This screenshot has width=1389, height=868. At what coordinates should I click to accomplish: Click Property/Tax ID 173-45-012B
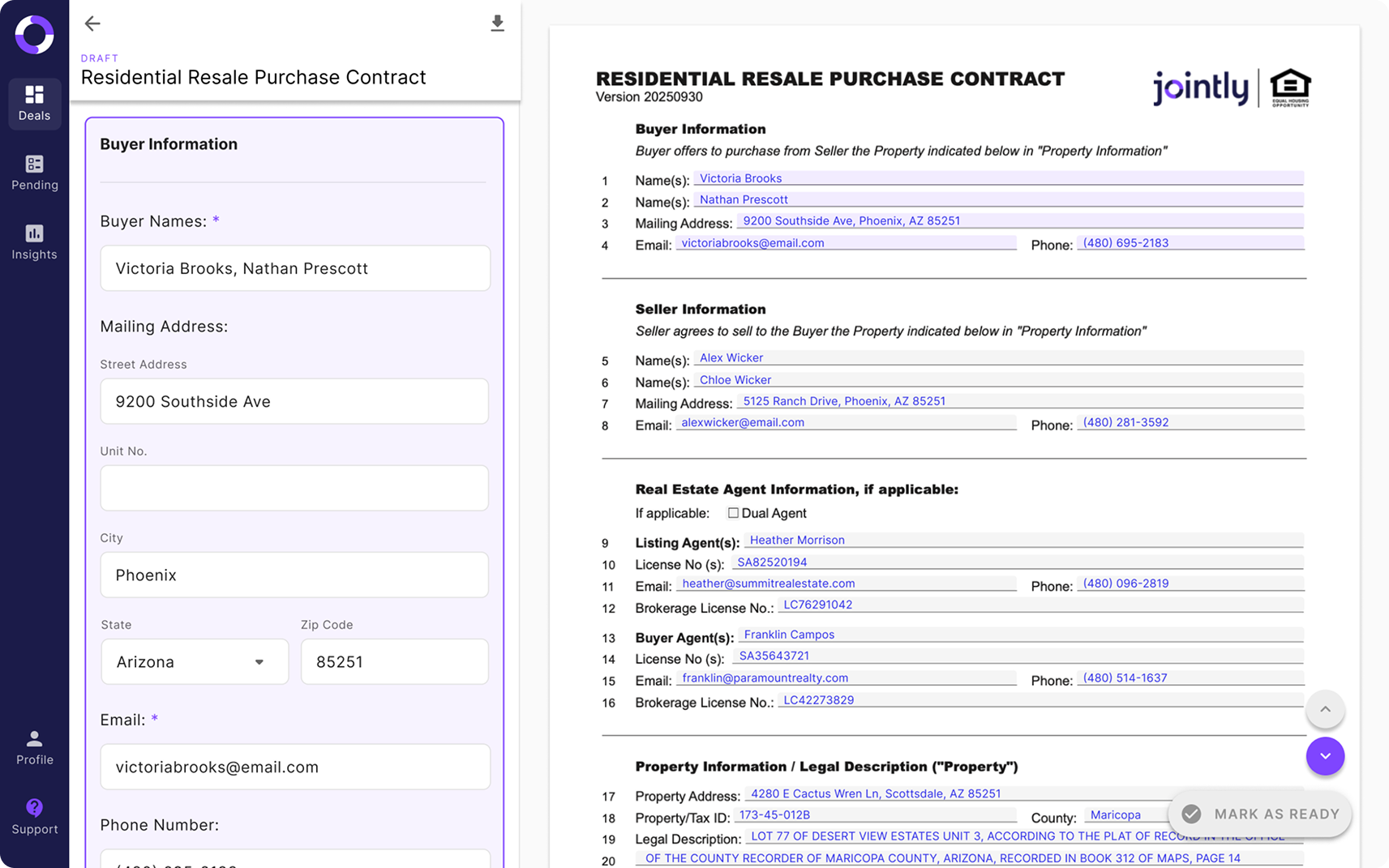point(774,815)
